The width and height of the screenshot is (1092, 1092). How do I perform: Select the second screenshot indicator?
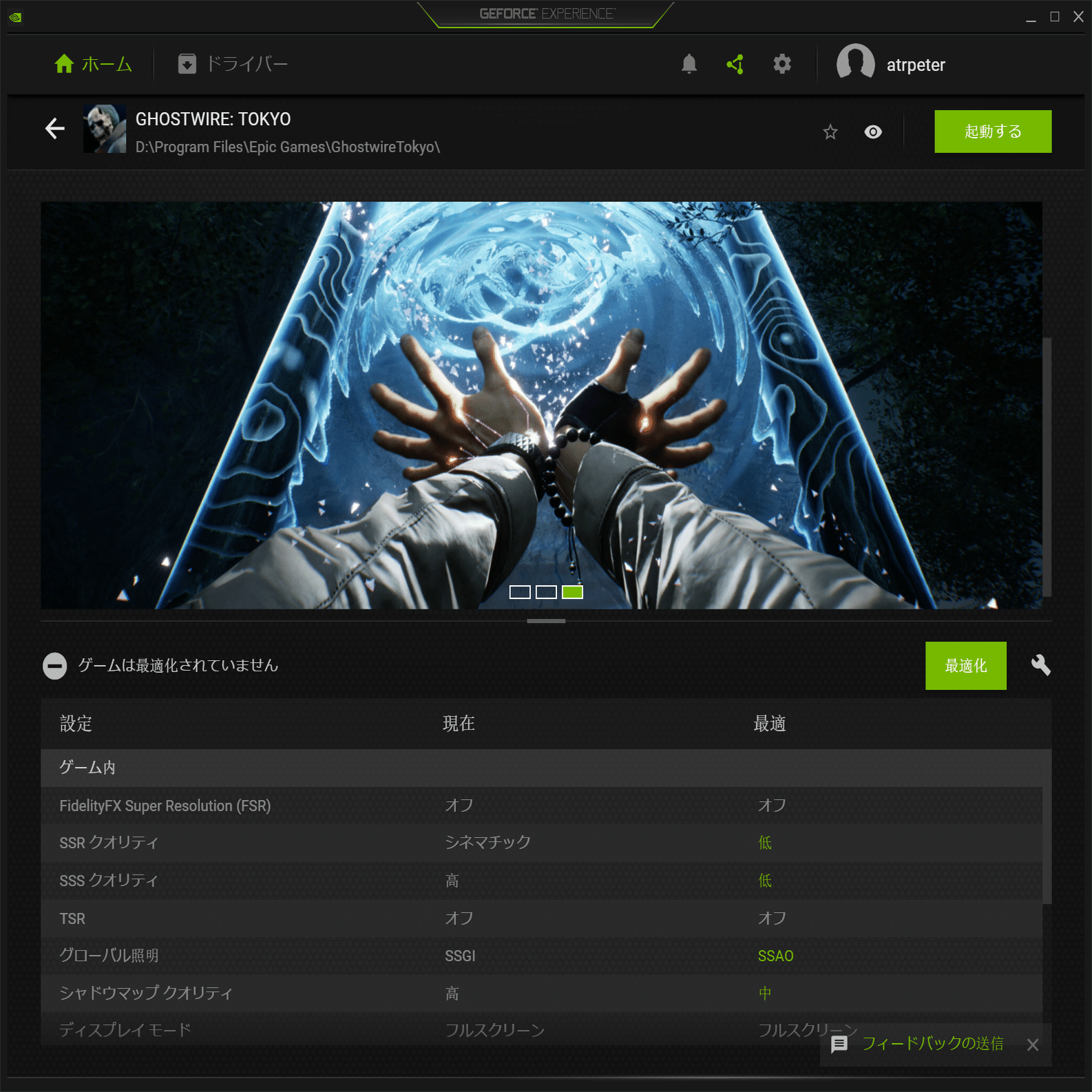tap(546, 592)
